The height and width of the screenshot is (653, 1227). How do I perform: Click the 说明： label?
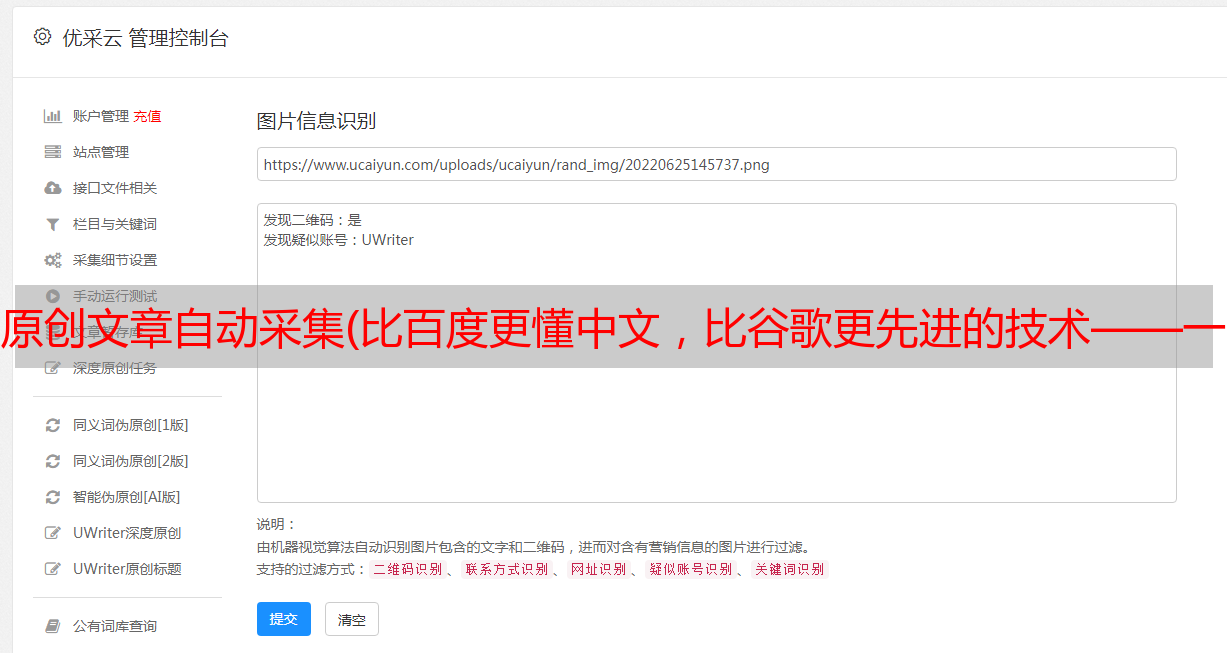(277, 525)
